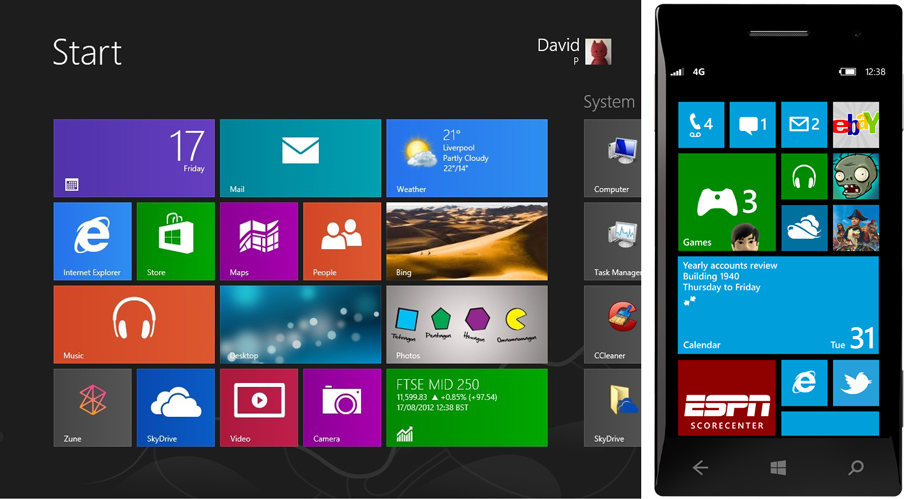Open the Computer tile under System

point(612,158)
